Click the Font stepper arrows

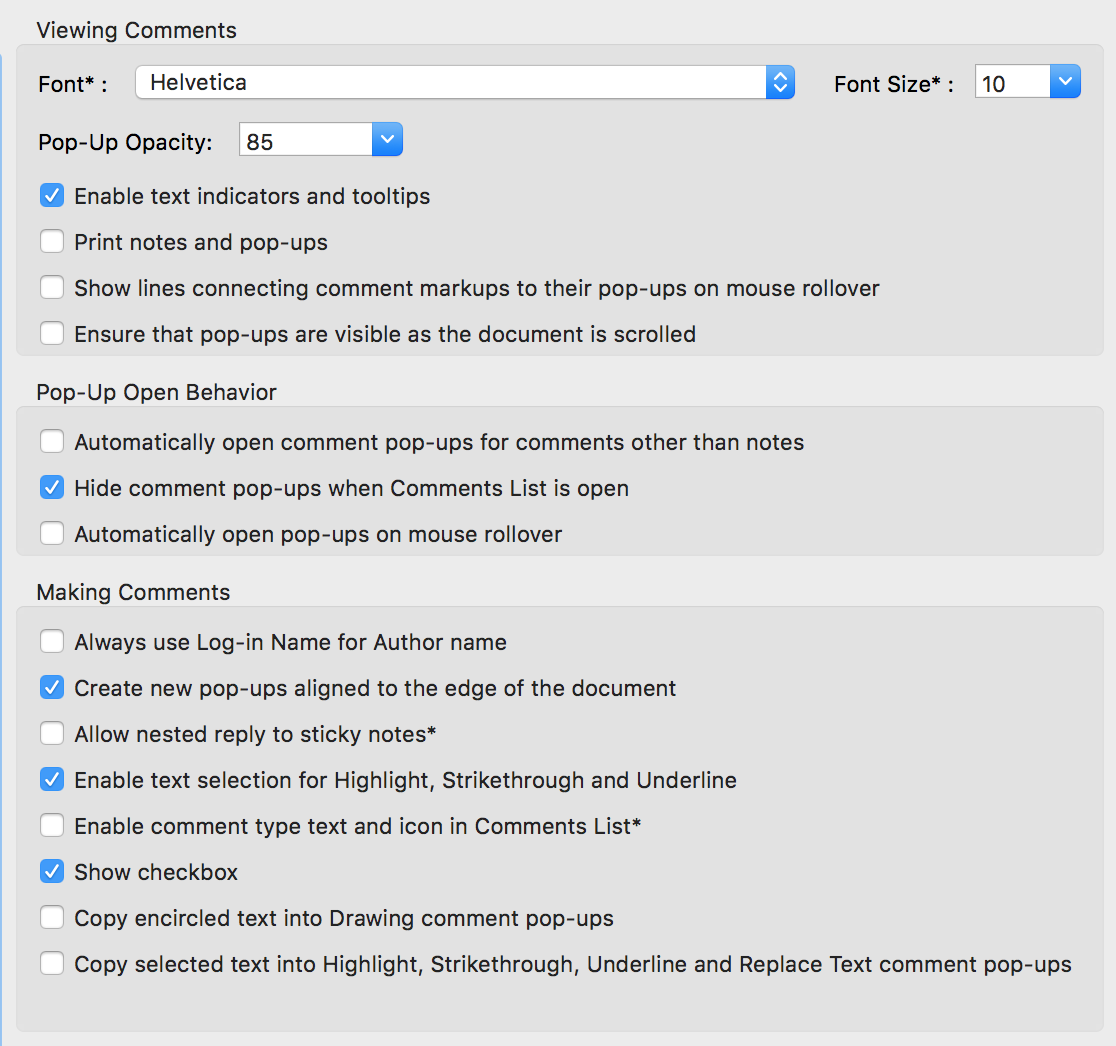[780, 83]
